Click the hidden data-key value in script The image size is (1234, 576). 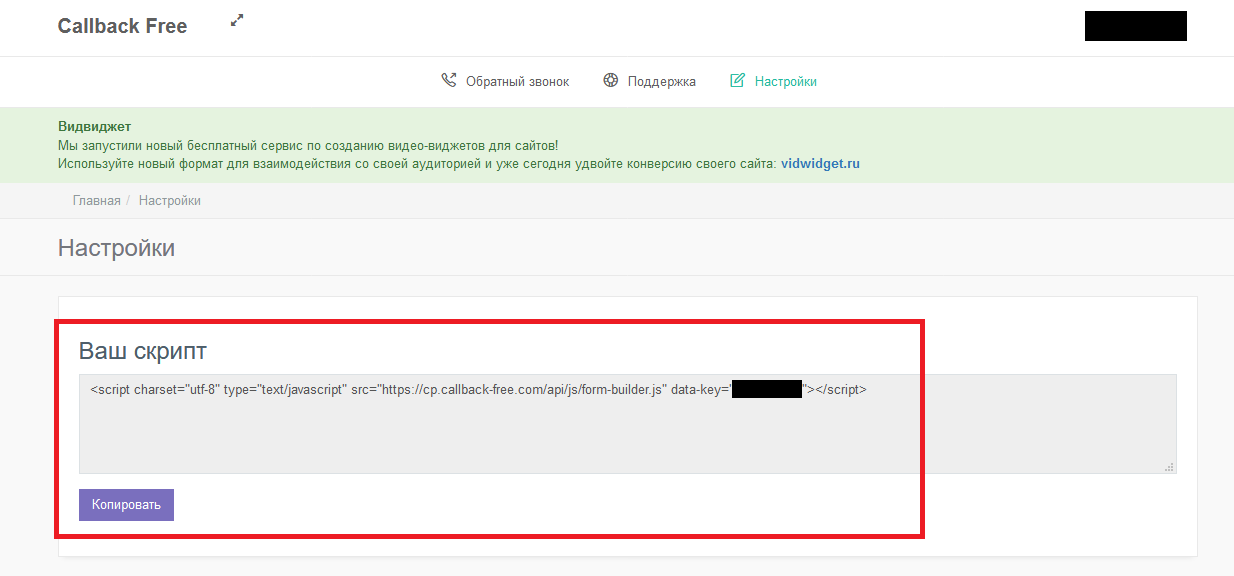[x=767, y=390]
